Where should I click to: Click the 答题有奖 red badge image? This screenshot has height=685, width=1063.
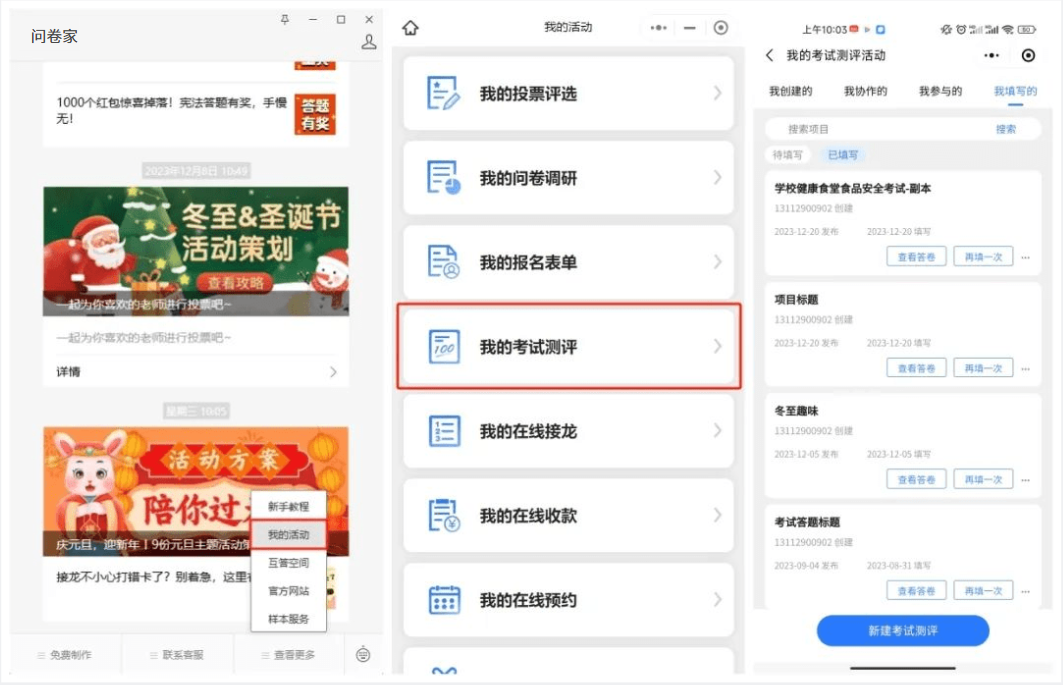click(315, 114)
